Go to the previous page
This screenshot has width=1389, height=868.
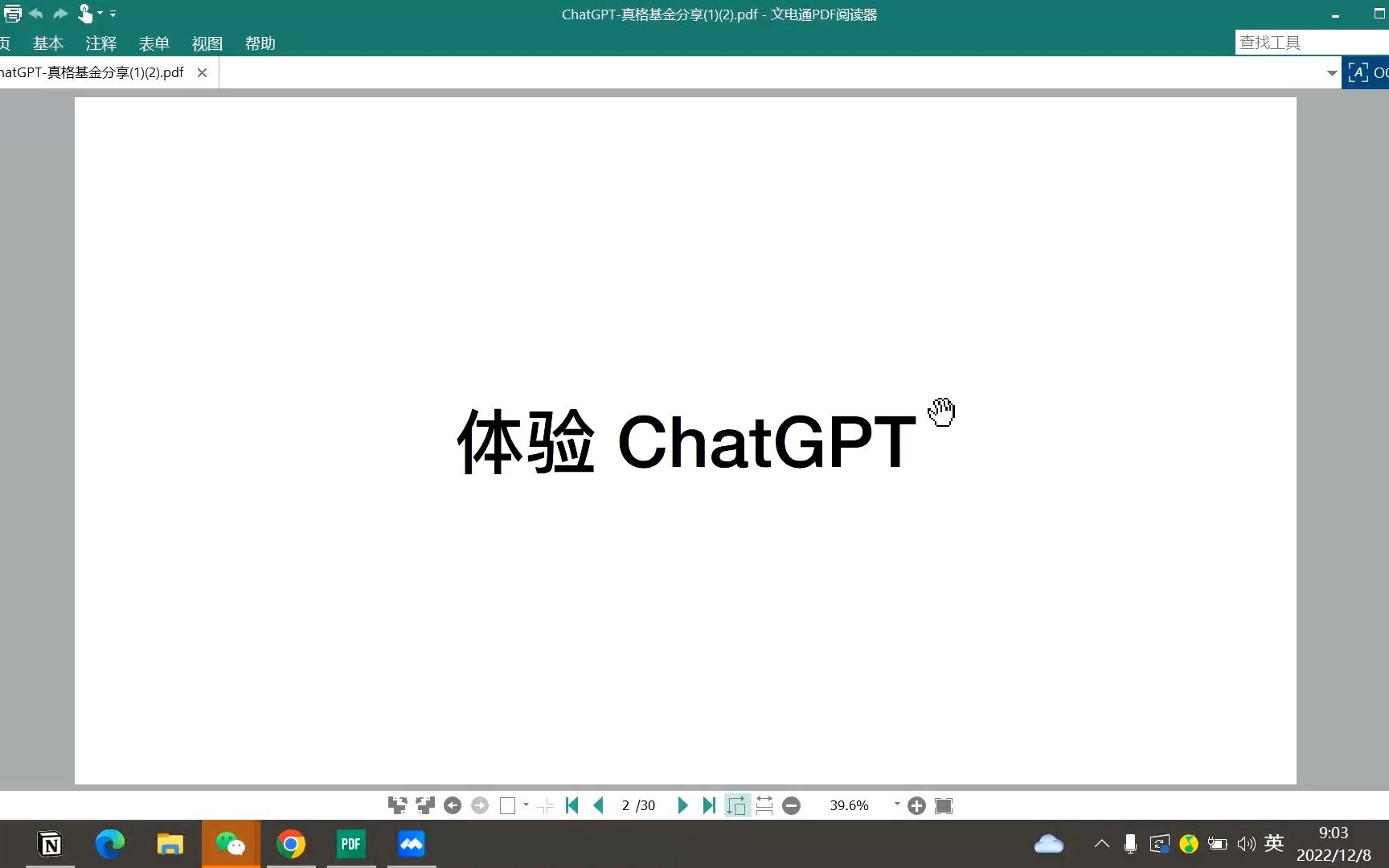click(x=598, y=805)
